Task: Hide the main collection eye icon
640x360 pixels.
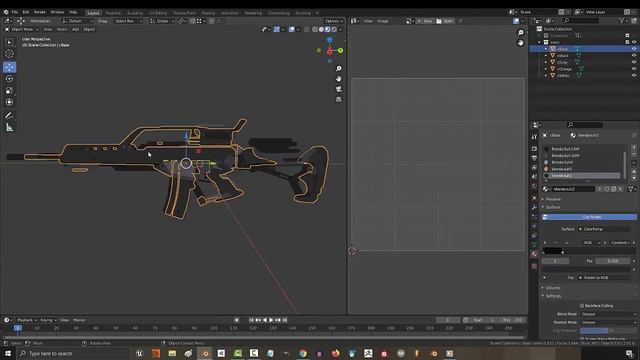Action: [634, 42]
